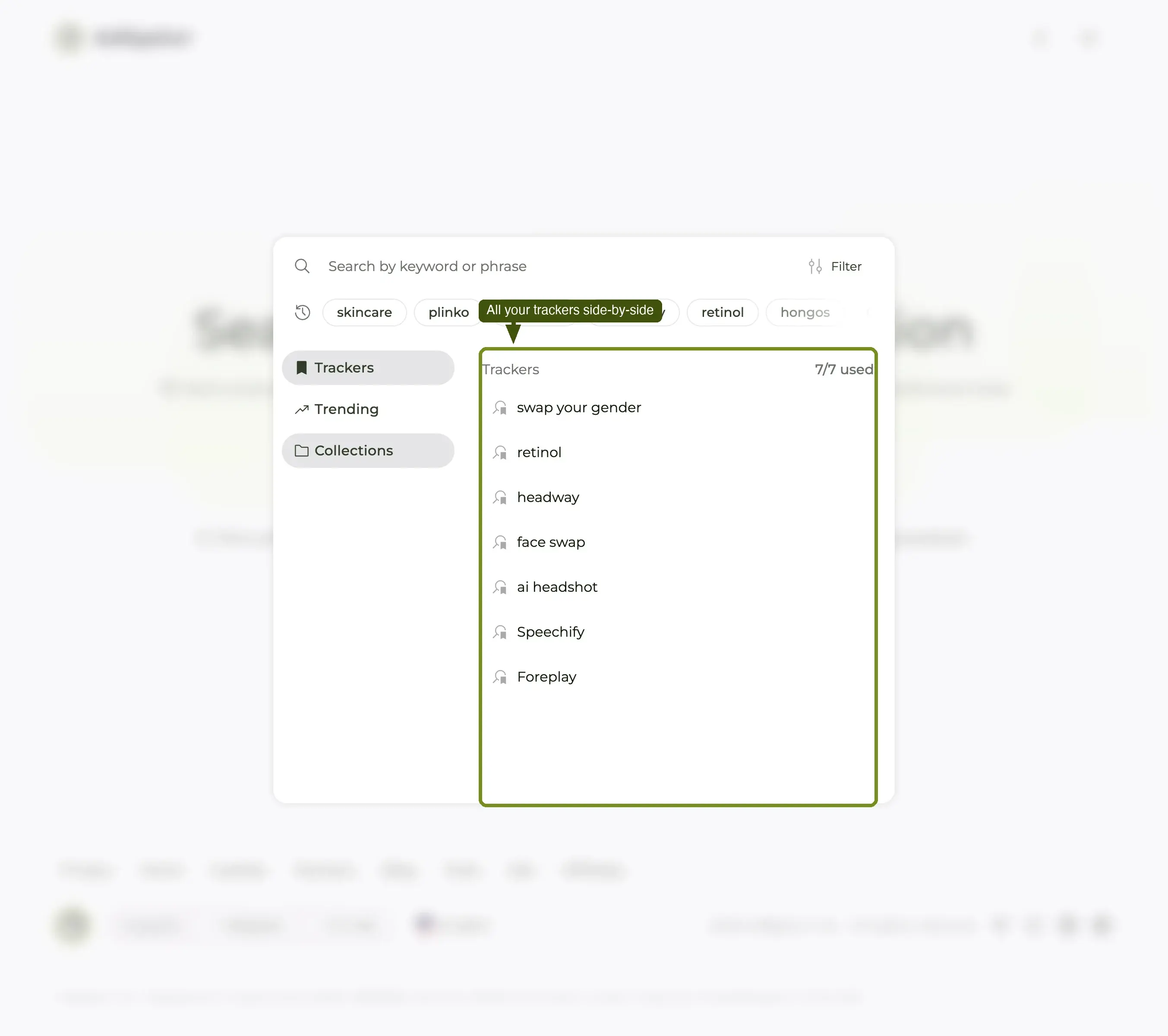The width and height of the screenshot is (1168, 1036).
Task: Click tracker icon next to swap your gender
Action: click(x=500, y=407)
